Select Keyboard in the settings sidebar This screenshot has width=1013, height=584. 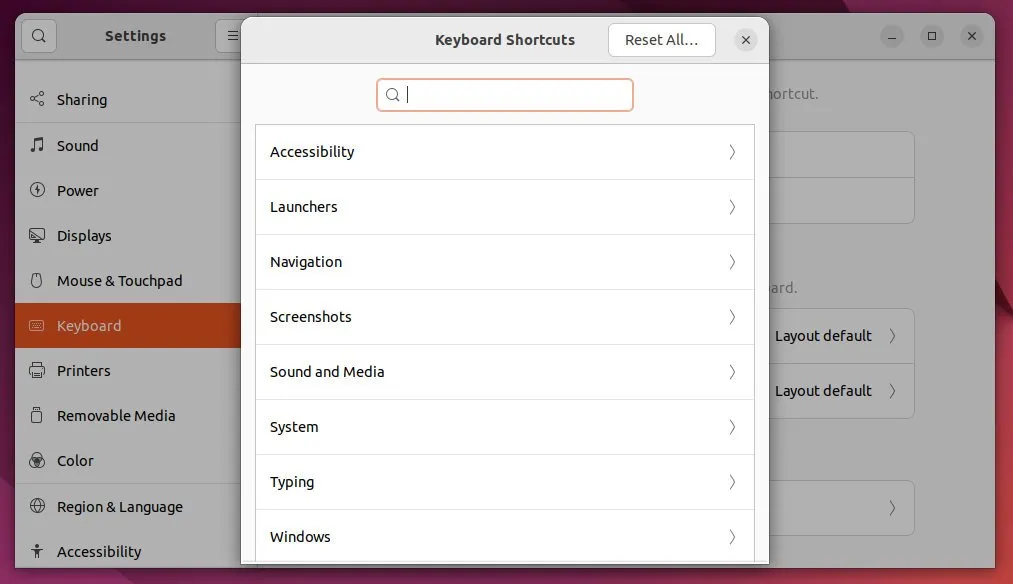pyautogui.click(x=89, y=326)
